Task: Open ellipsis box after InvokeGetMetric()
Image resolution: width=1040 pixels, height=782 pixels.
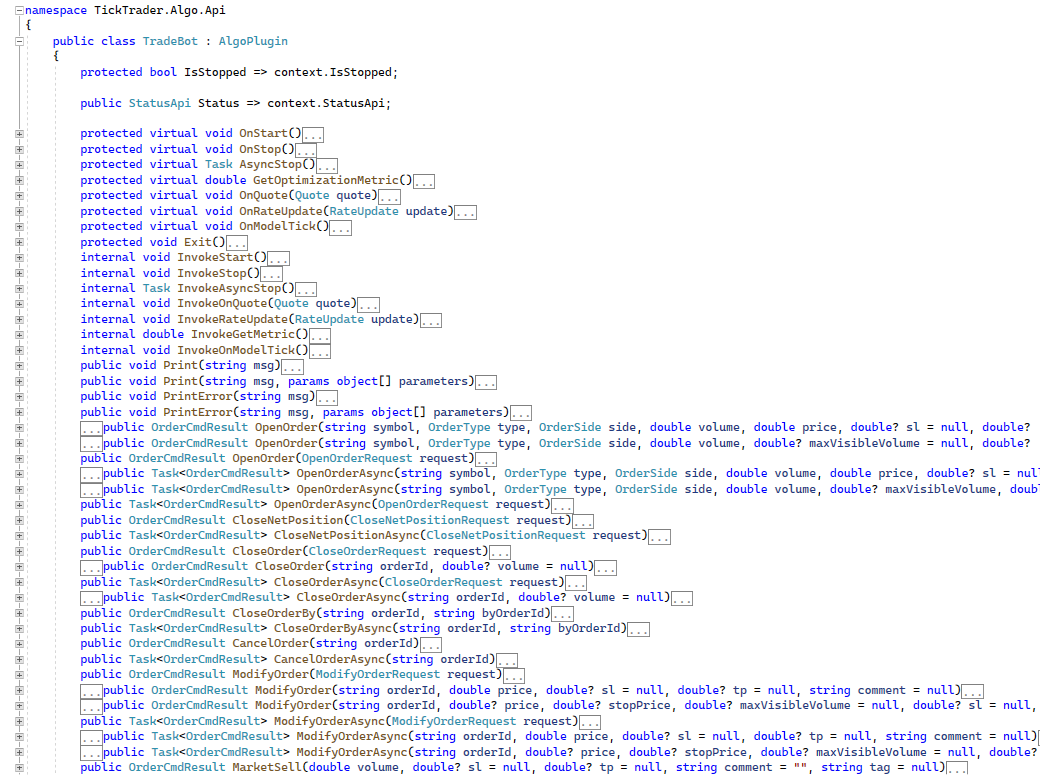Action: [x=320, y=336]
